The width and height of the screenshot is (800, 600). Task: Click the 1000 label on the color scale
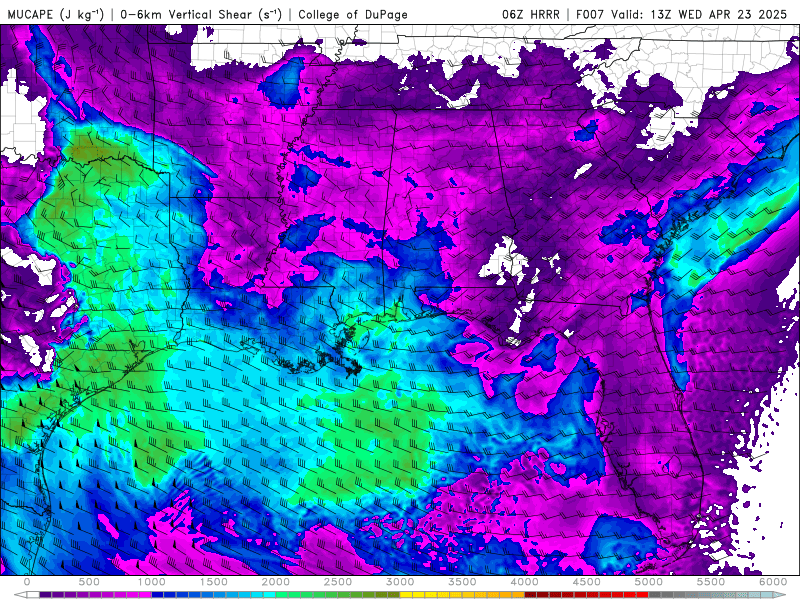point(152,582)
